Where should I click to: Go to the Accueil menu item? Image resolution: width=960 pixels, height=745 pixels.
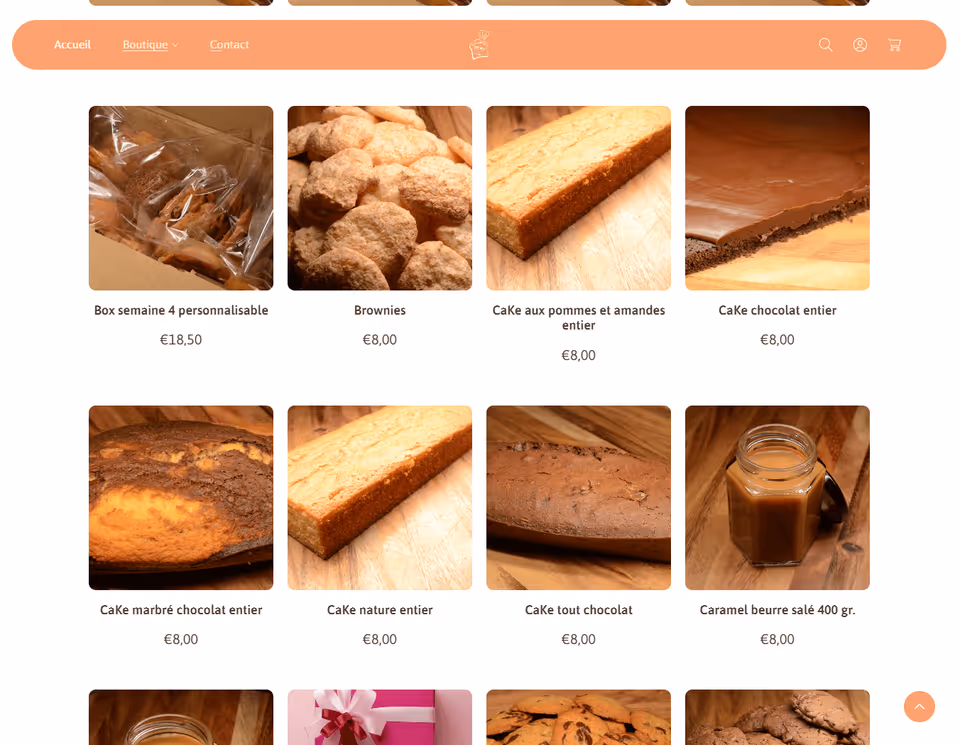72,45
